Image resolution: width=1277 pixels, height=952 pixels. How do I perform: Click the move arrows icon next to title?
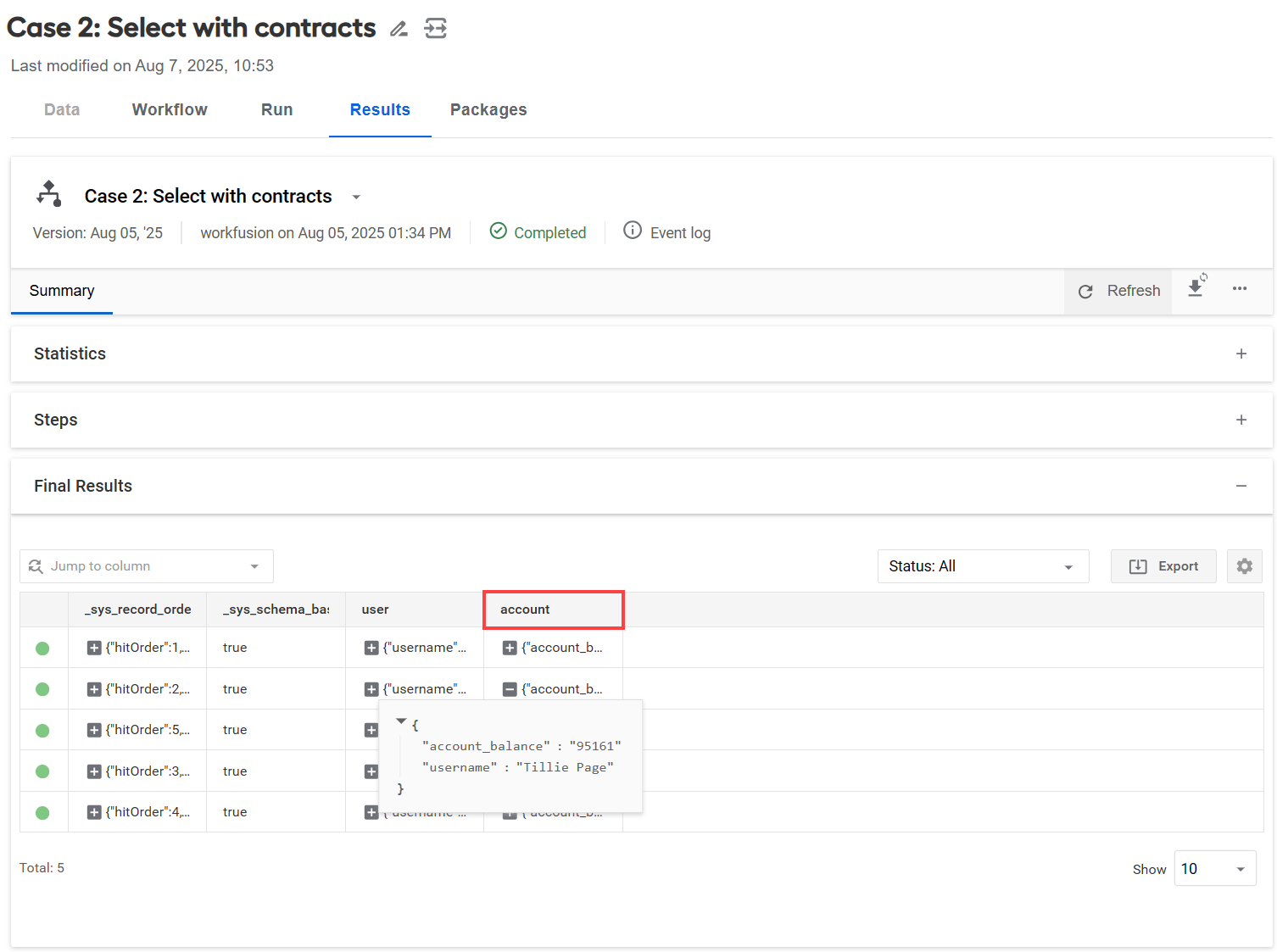[436, 29]
